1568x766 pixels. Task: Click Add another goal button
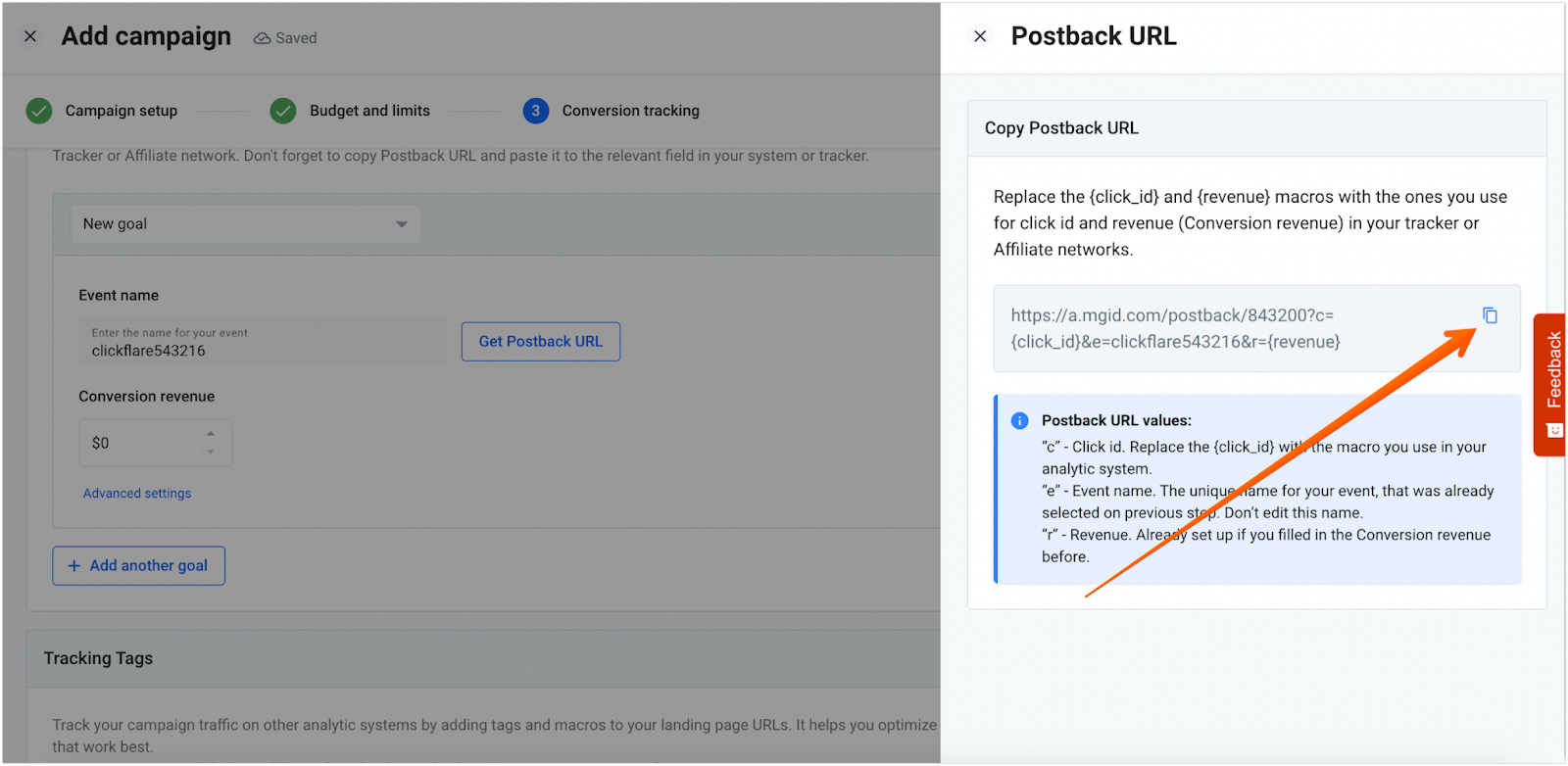coord(138,566)
